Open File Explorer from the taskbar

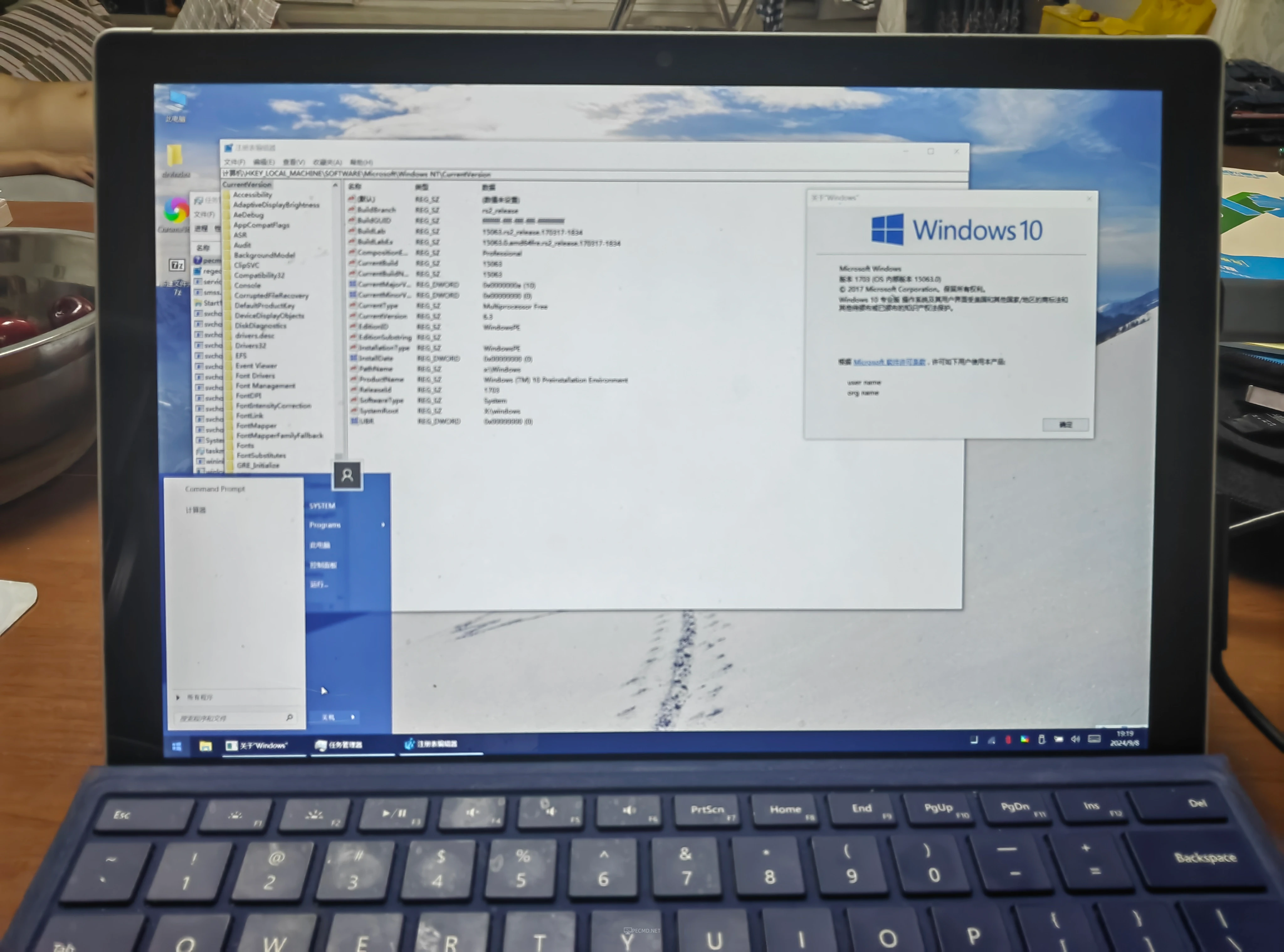(x=205, y=746)
